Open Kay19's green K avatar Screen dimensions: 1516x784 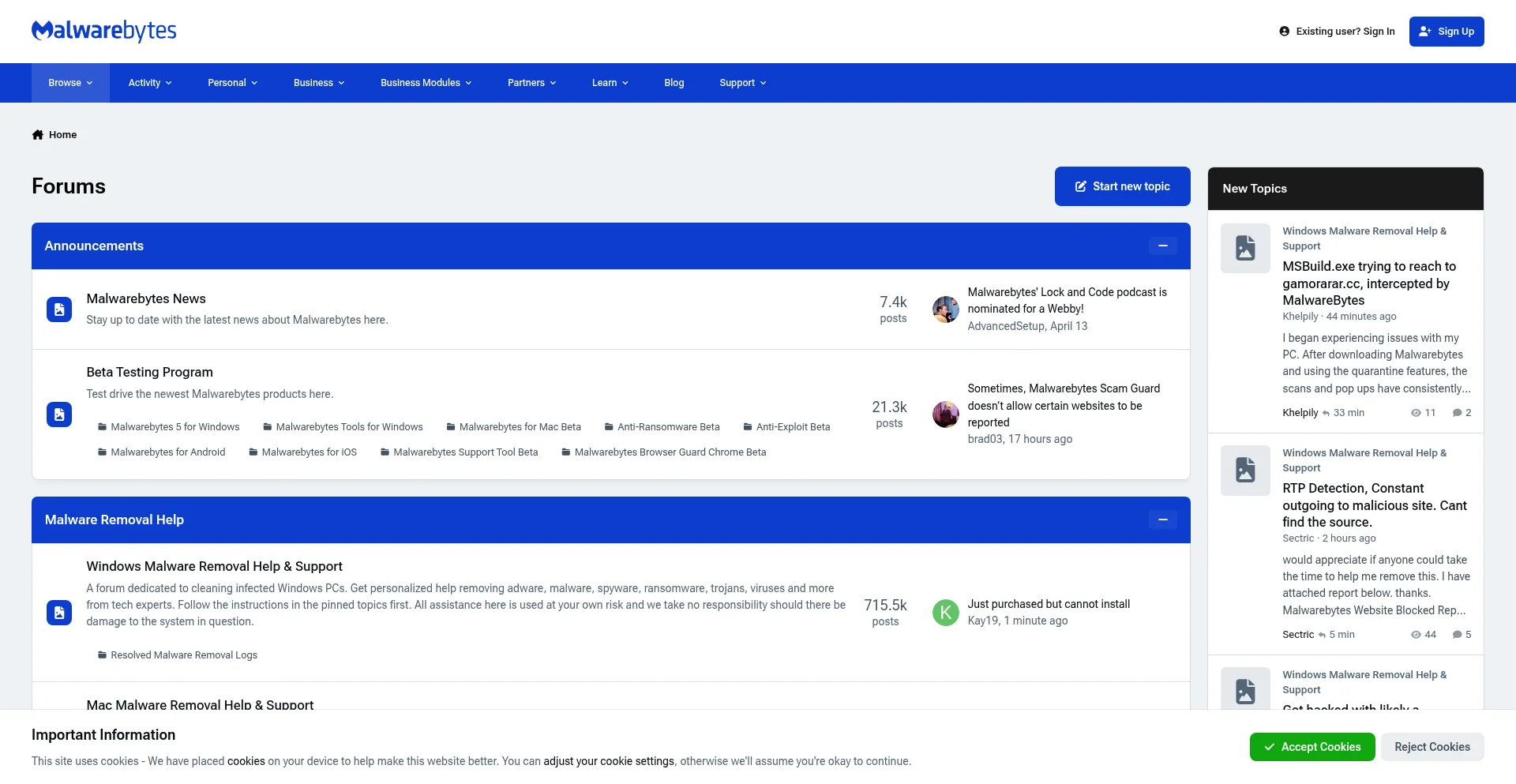coord(945,613)
